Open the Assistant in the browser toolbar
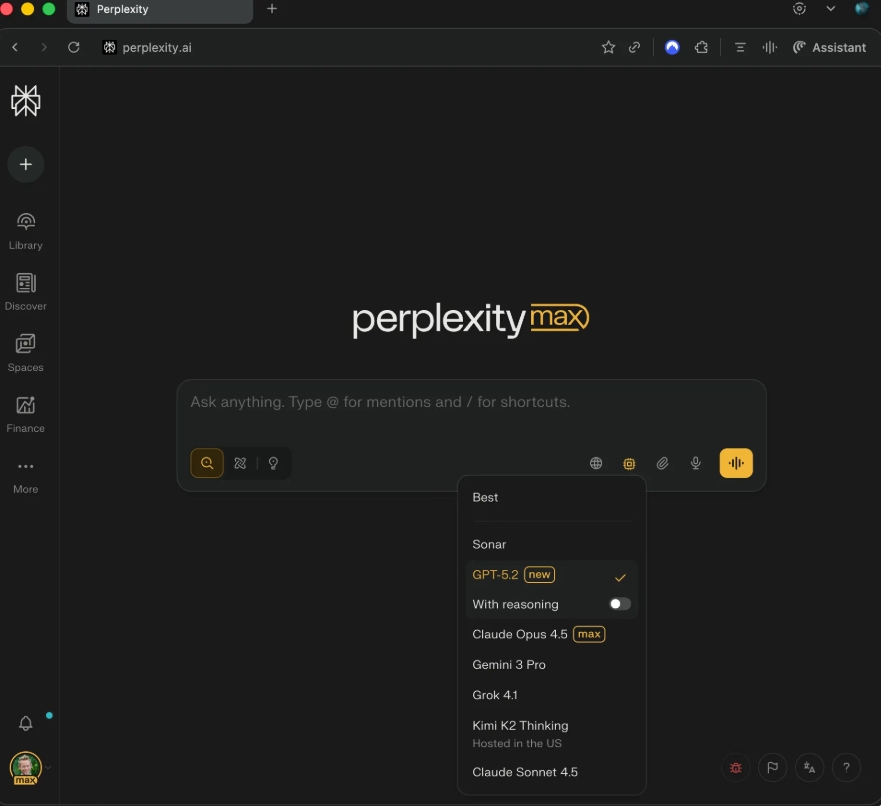Viewport: 881px width, 806px height. [x=830, y=47]
